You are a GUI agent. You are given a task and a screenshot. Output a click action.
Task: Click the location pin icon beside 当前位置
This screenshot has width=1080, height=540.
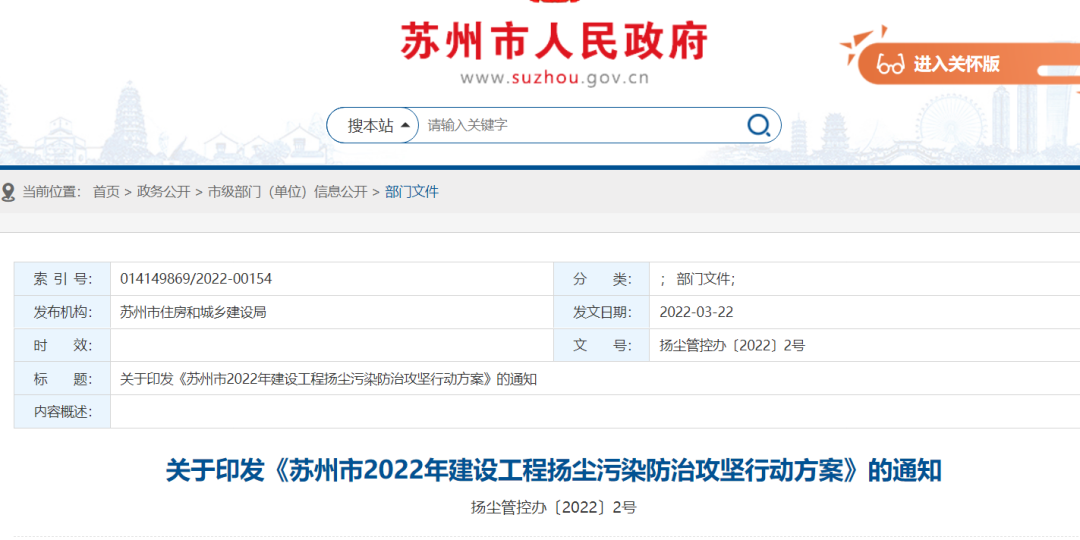[9, 192]
